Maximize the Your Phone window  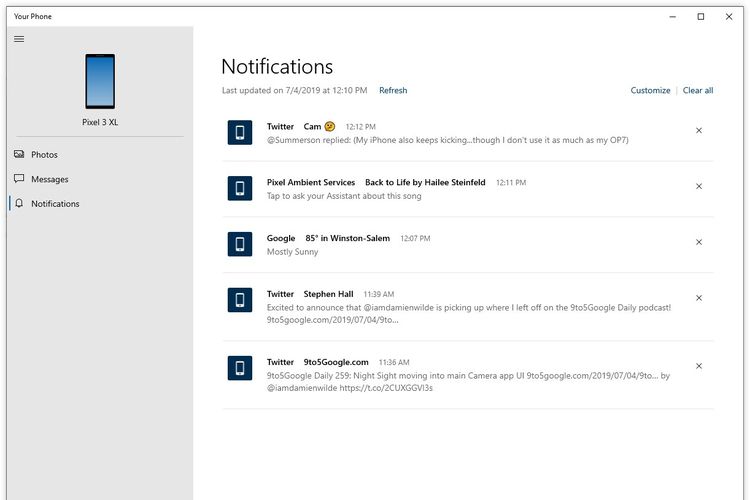click(x=701, y=17)
